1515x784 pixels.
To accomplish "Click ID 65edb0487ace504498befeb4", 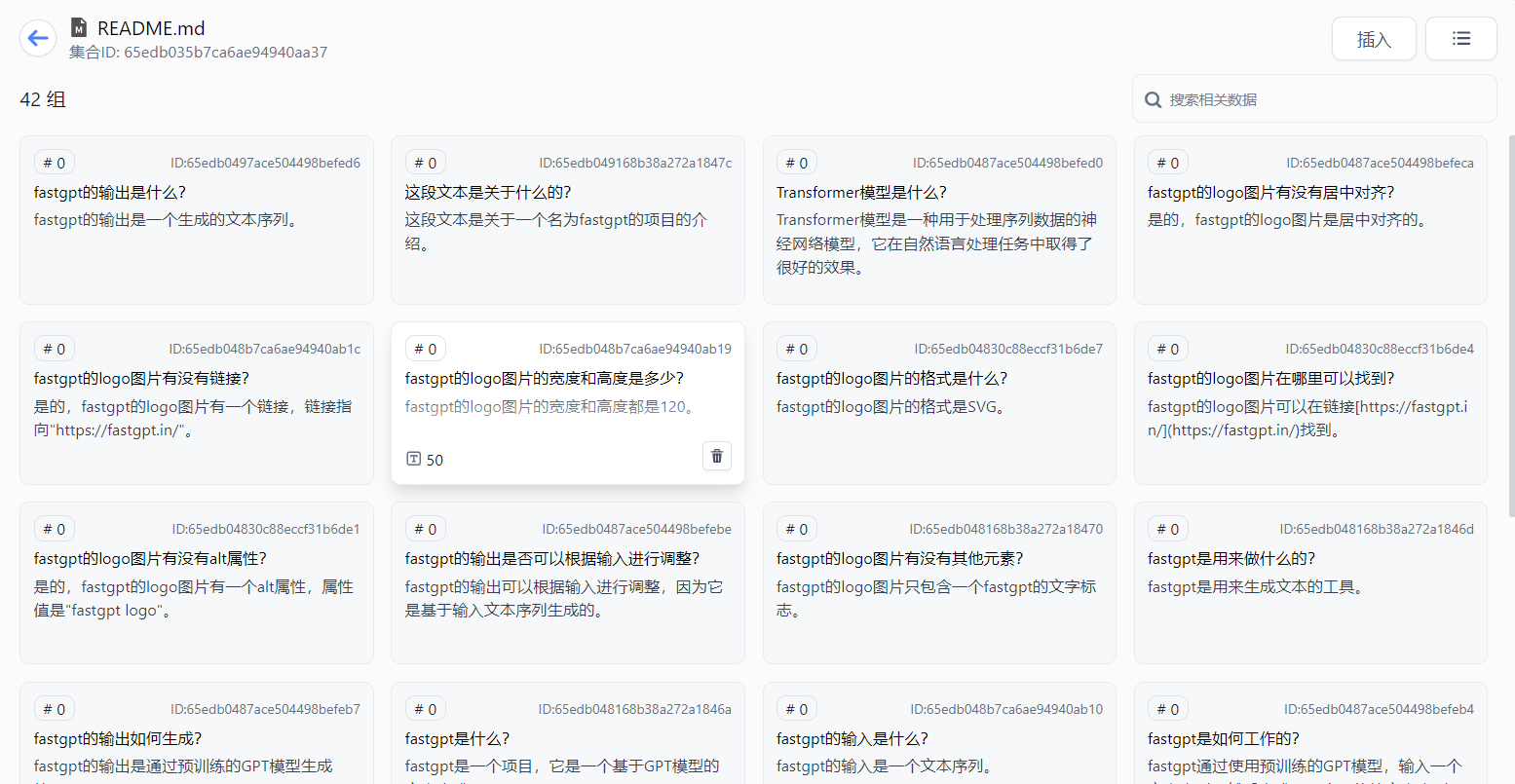I will [1379, 709].
